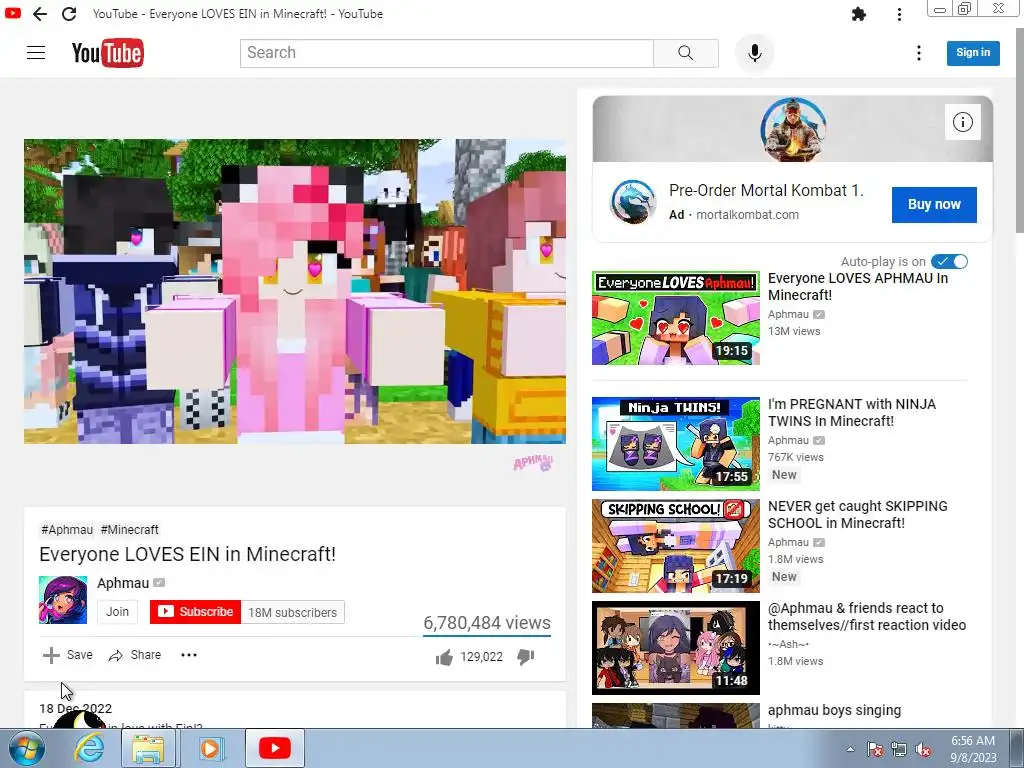
Task: Like the video with thumbs up
Action: click(444, 657)
